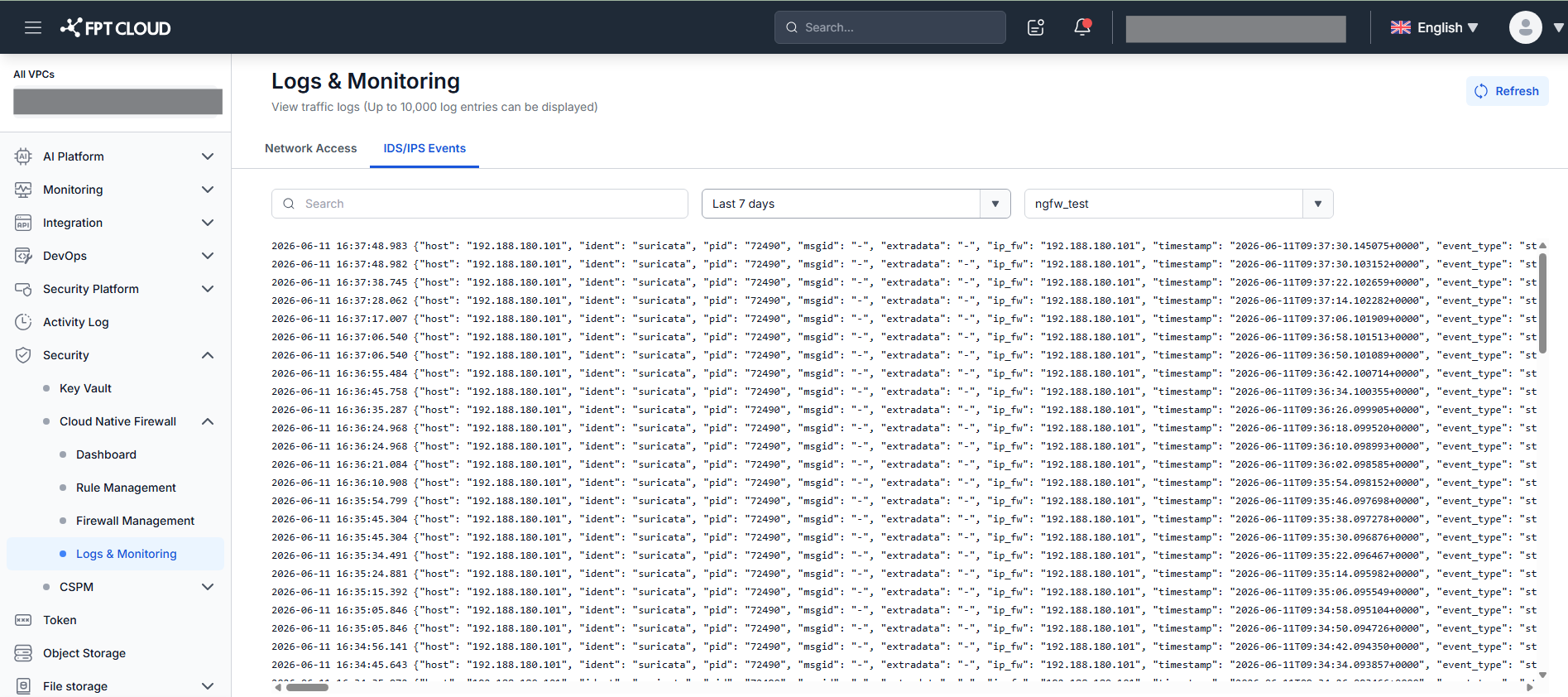Screen dimensions: 1568x697
Task: Select log entry at 16:35:54.799
Action: (904, 501)
